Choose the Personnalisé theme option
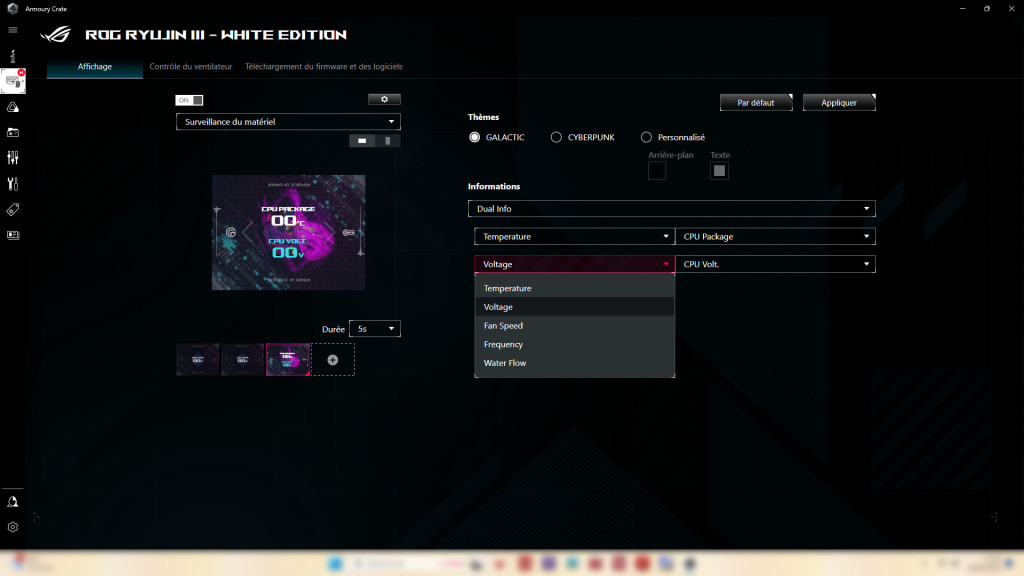The image size is (1024, 576). click(x=646, y=137)
